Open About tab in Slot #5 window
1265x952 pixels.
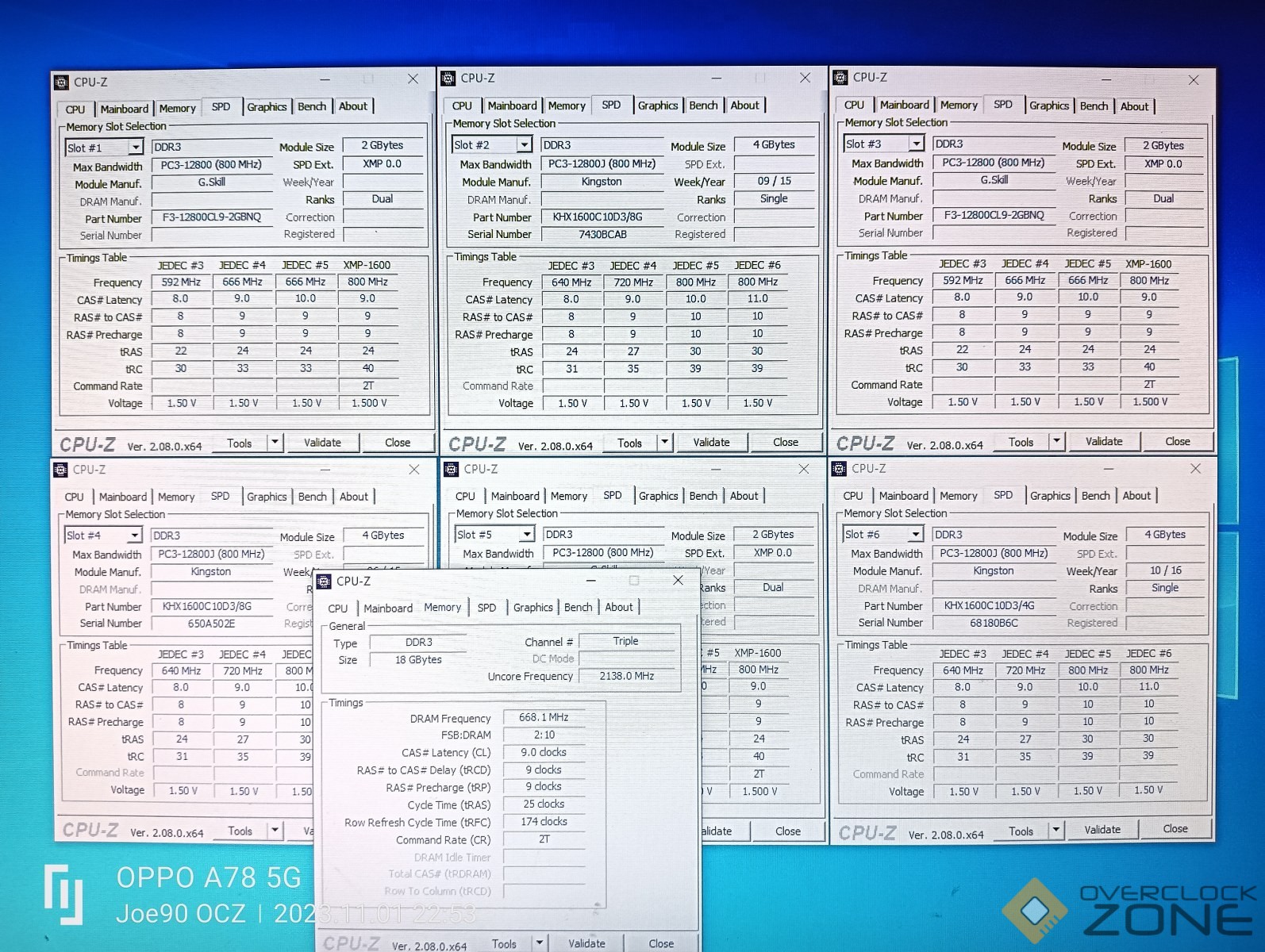[x=744, y=496]
